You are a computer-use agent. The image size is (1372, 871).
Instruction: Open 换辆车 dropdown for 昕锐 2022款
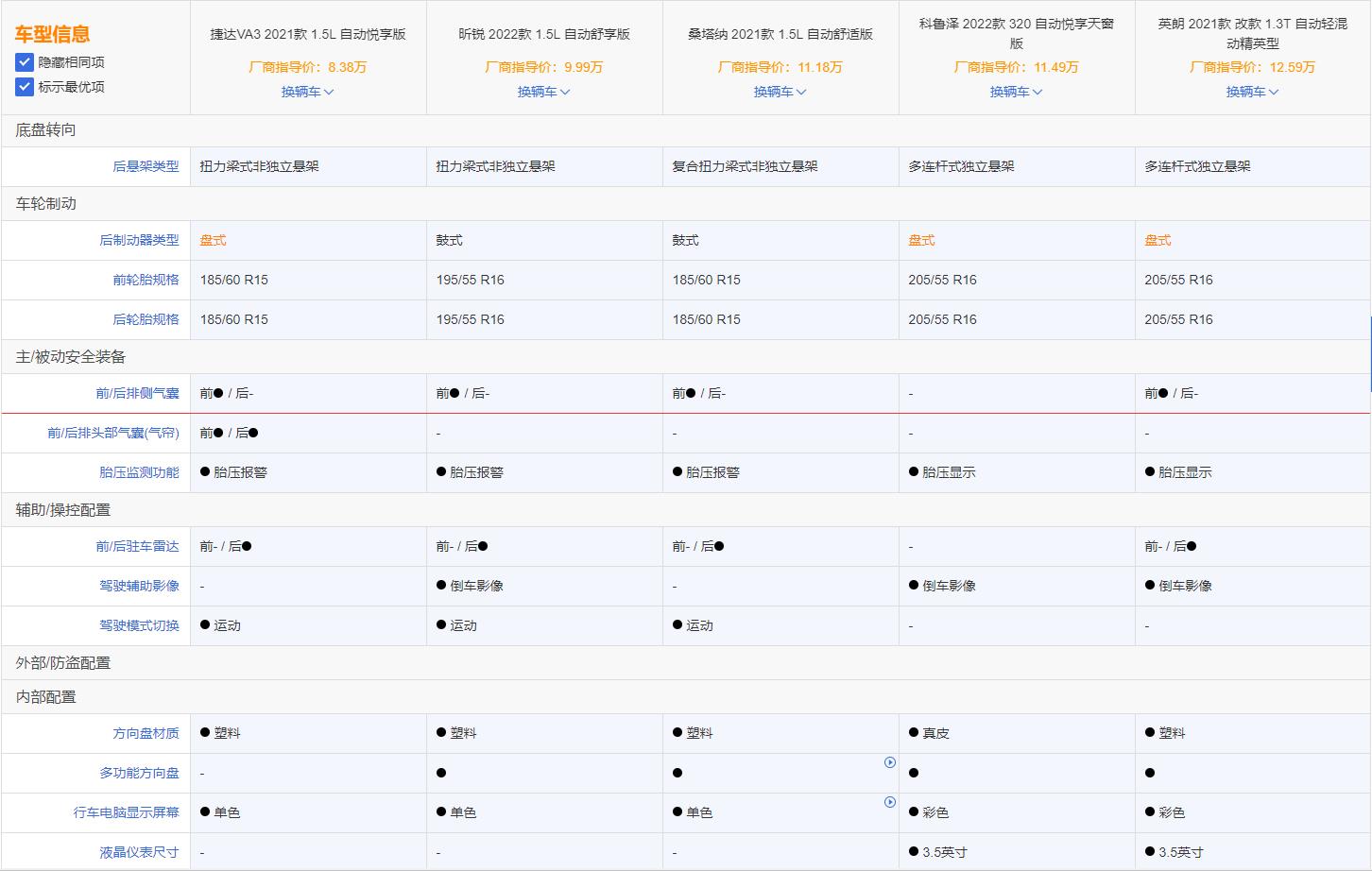pyautogui.click(x=544, y=92)
